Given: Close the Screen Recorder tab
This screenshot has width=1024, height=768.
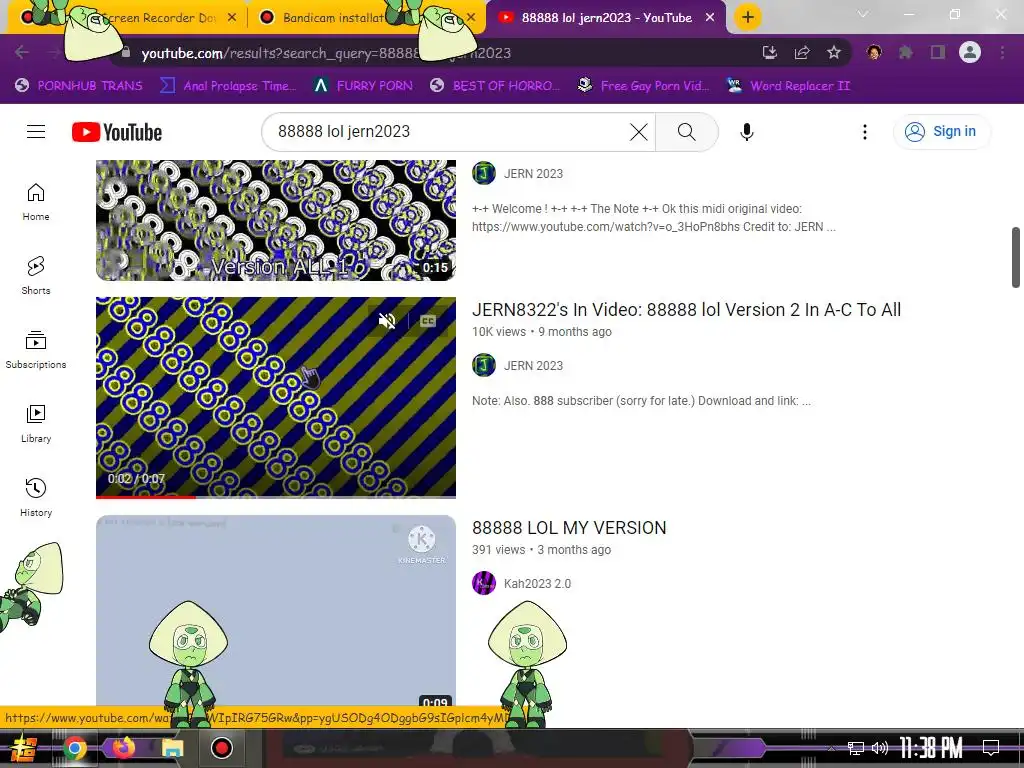Looking at the screenshot, I should [x=232, y=18].
